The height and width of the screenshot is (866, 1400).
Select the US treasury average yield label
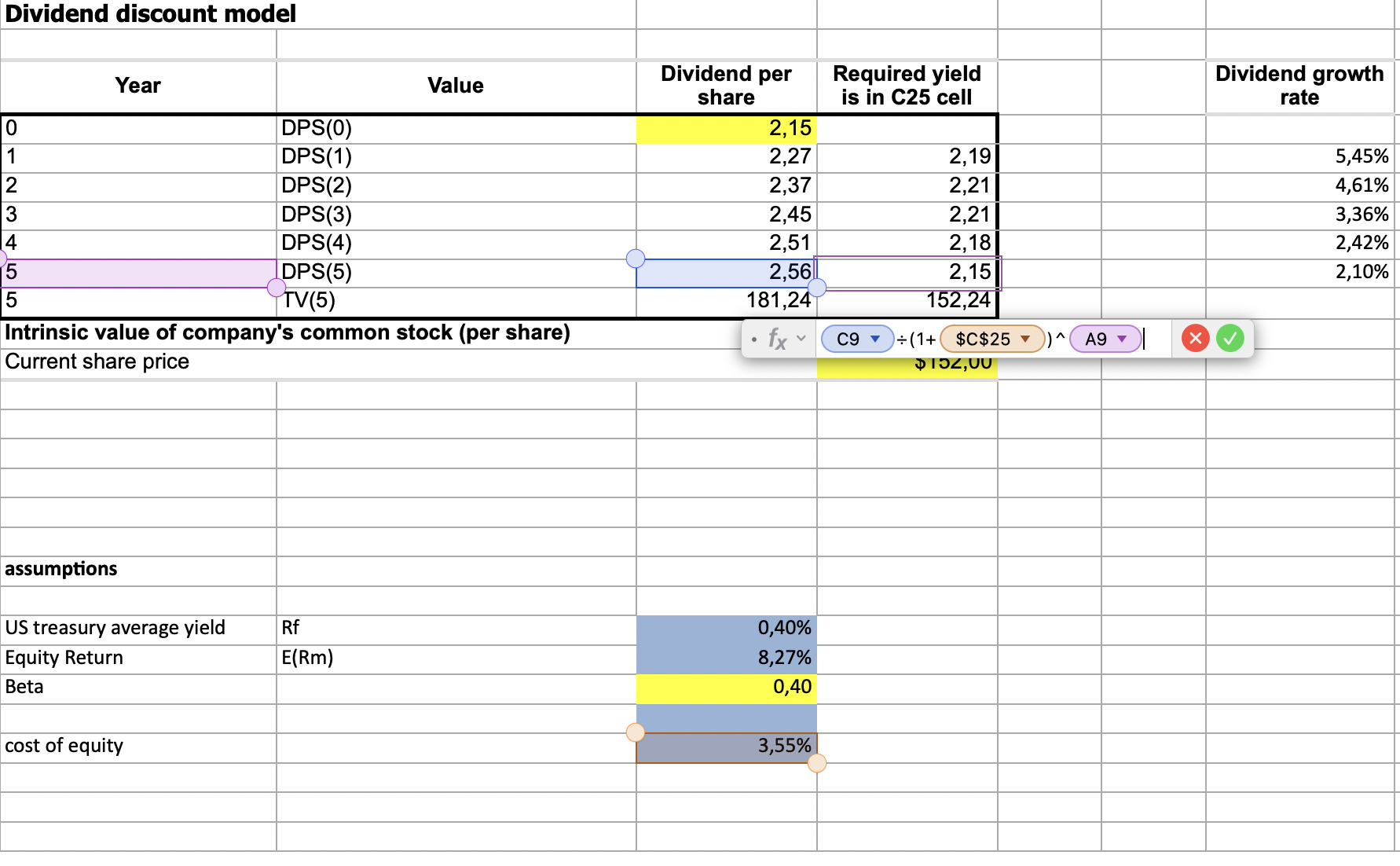tap(138, 629)
